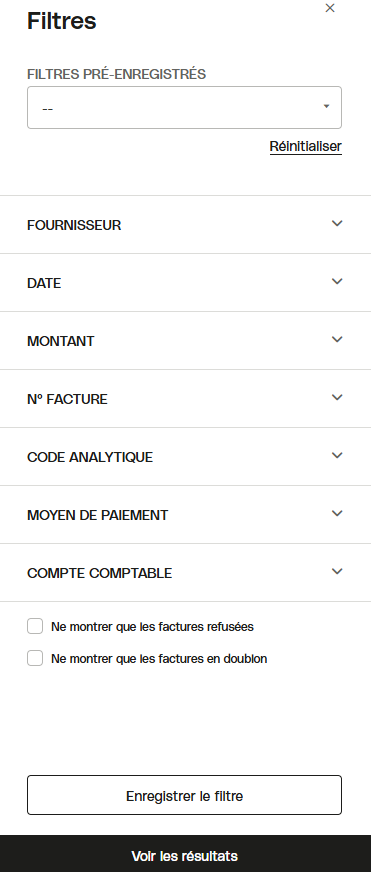Image resolution: width=371 pixels, height=872 pixels.
Task: Expand the Fournisseur chevron
Action: pyautogui.click(x=337, y=224)
